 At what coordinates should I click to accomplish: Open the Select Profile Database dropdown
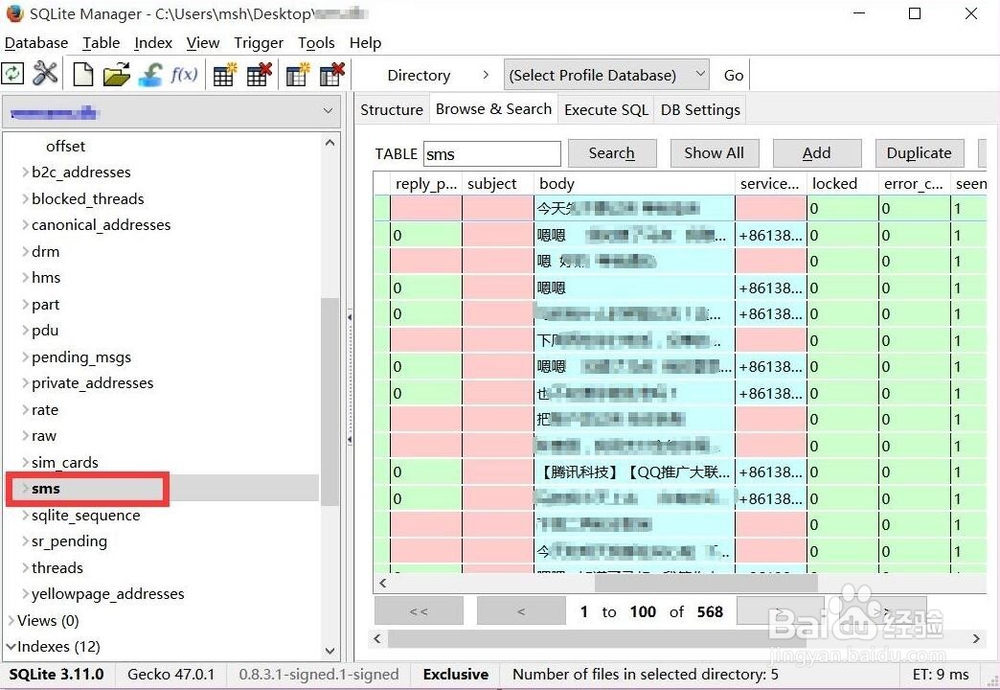(607, 75)
